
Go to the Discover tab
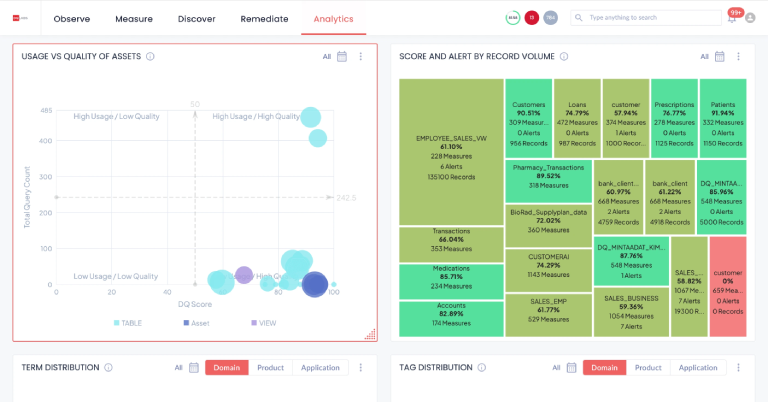(196, 19)
